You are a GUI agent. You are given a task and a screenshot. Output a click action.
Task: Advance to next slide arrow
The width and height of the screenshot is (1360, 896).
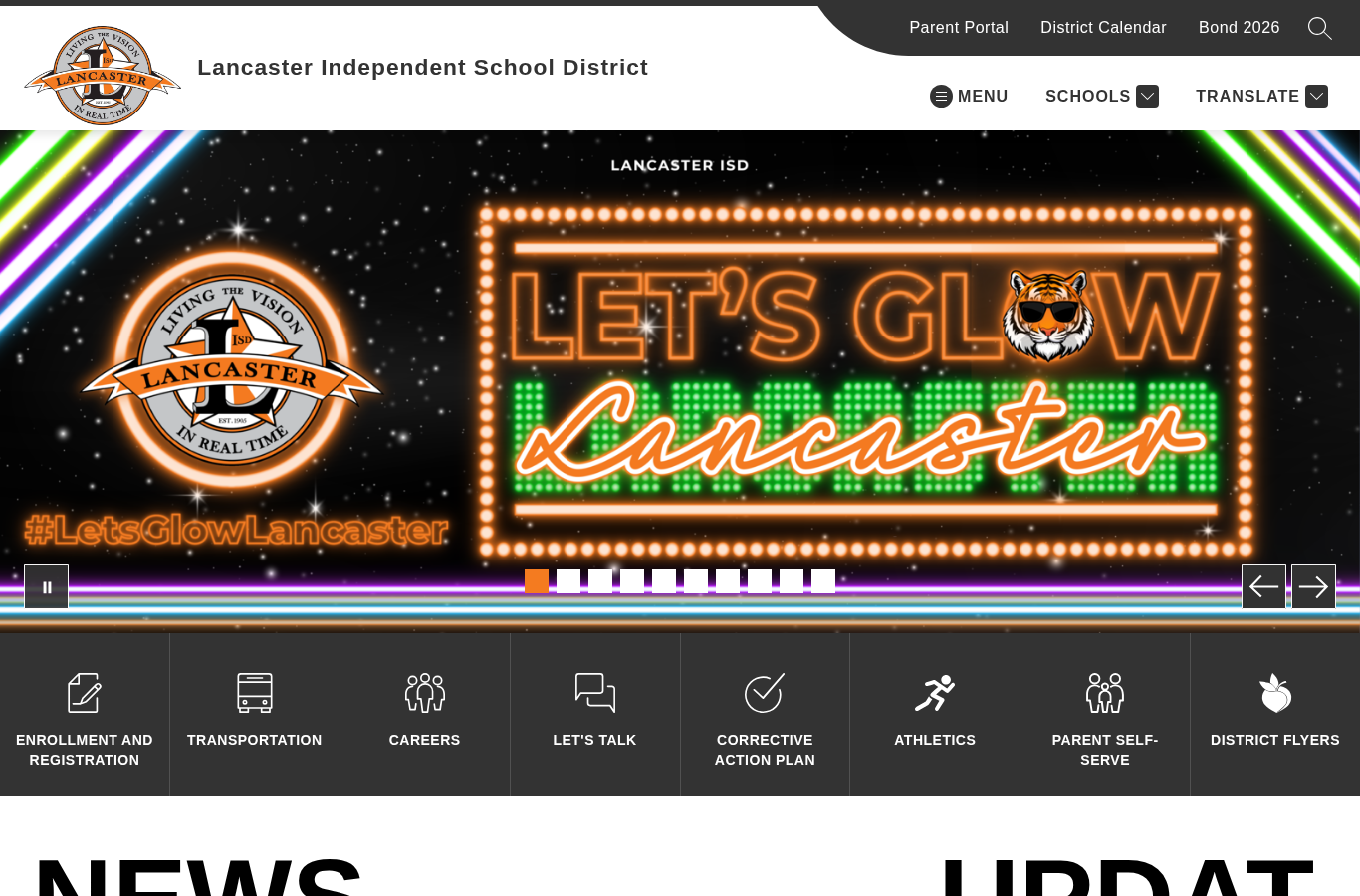click(1313, 587)
